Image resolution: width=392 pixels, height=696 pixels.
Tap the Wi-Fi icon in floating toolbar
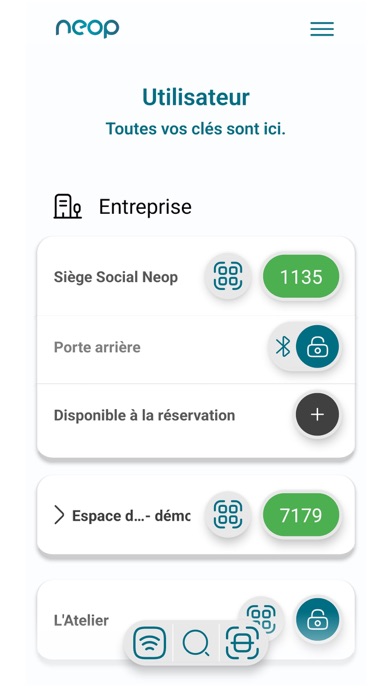tap(149, 642)
